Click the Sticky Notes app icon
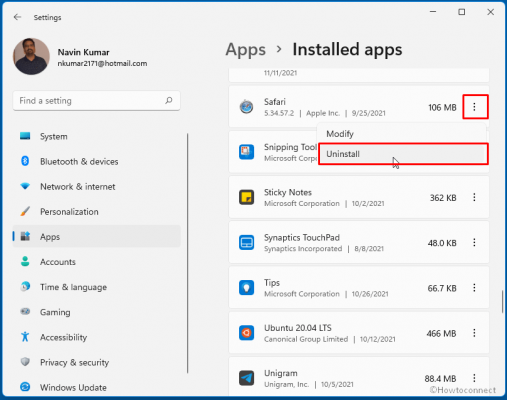 pyautogui.click(x=246, y=197)
